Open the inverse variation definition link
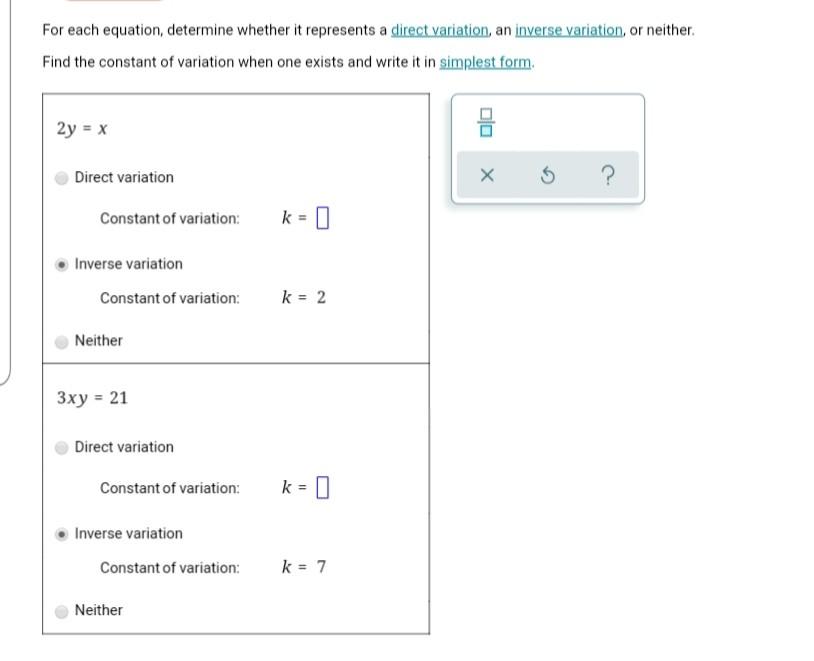814x661 pixels. coord(568,30)
